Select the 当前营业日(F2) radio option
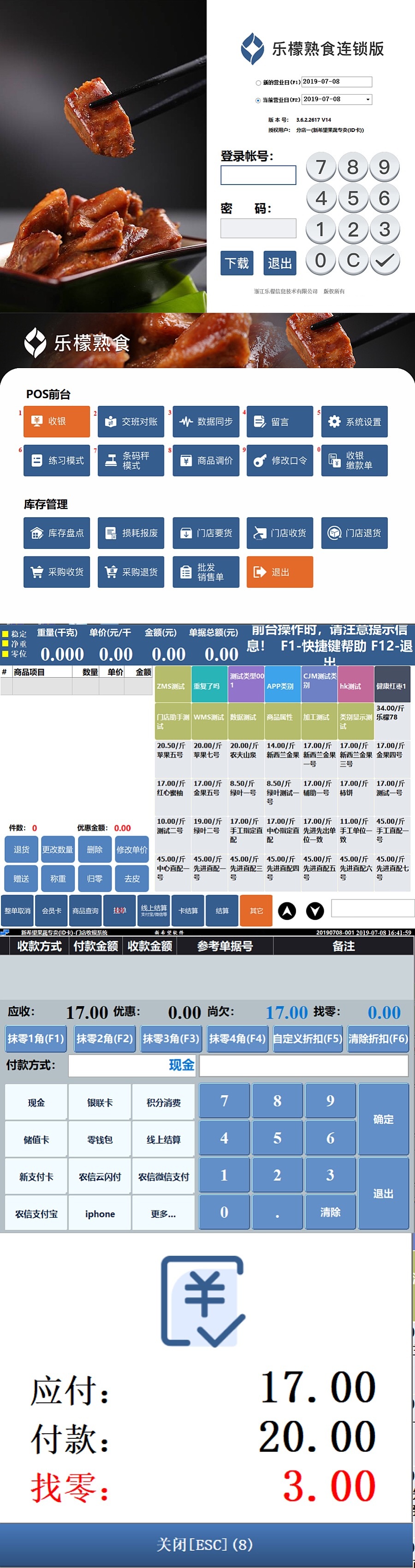Screen dimensions: 415x1568 pyautogui.click(x=258, y=101)
